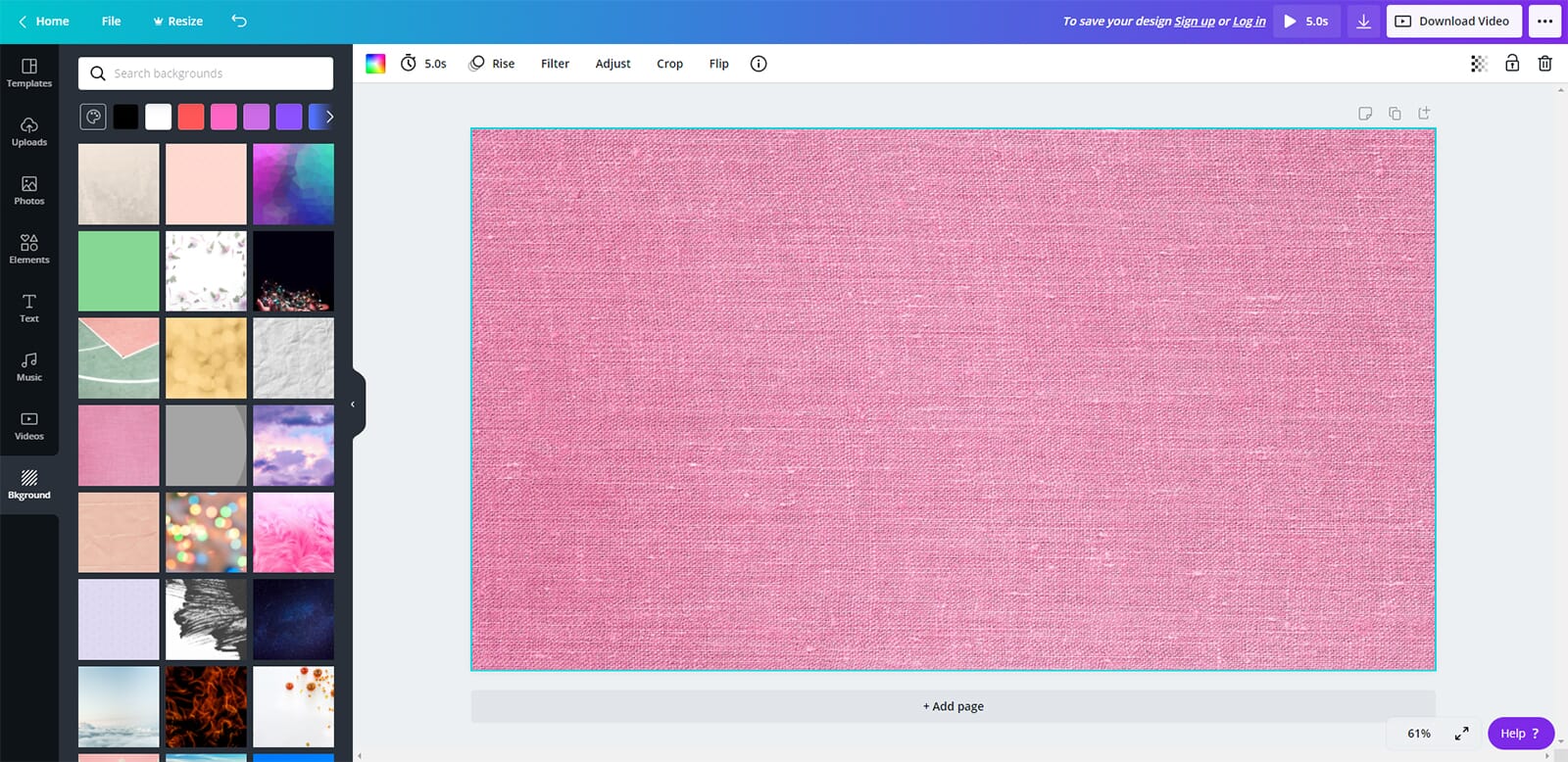Image resolution: width=1568 pixels, height=762 pixels.
Task: Open the Templates sidebar panel
Action: point(29,72)
